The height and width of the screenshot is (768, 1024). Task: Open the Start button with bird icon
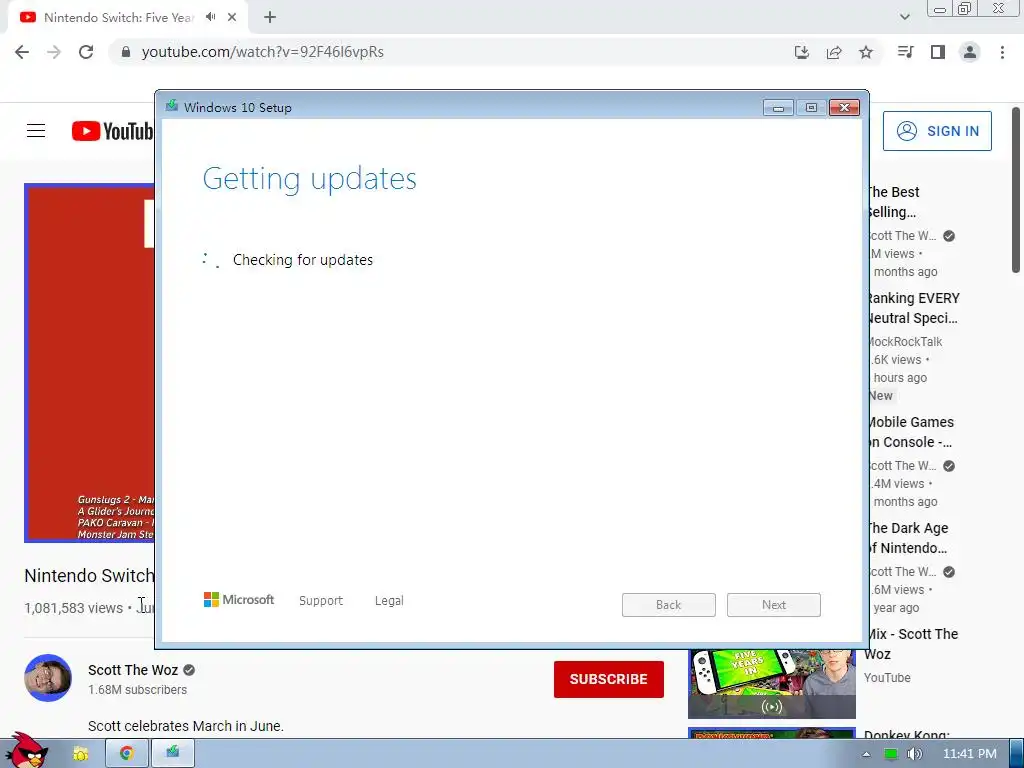[x=27, y=751]
